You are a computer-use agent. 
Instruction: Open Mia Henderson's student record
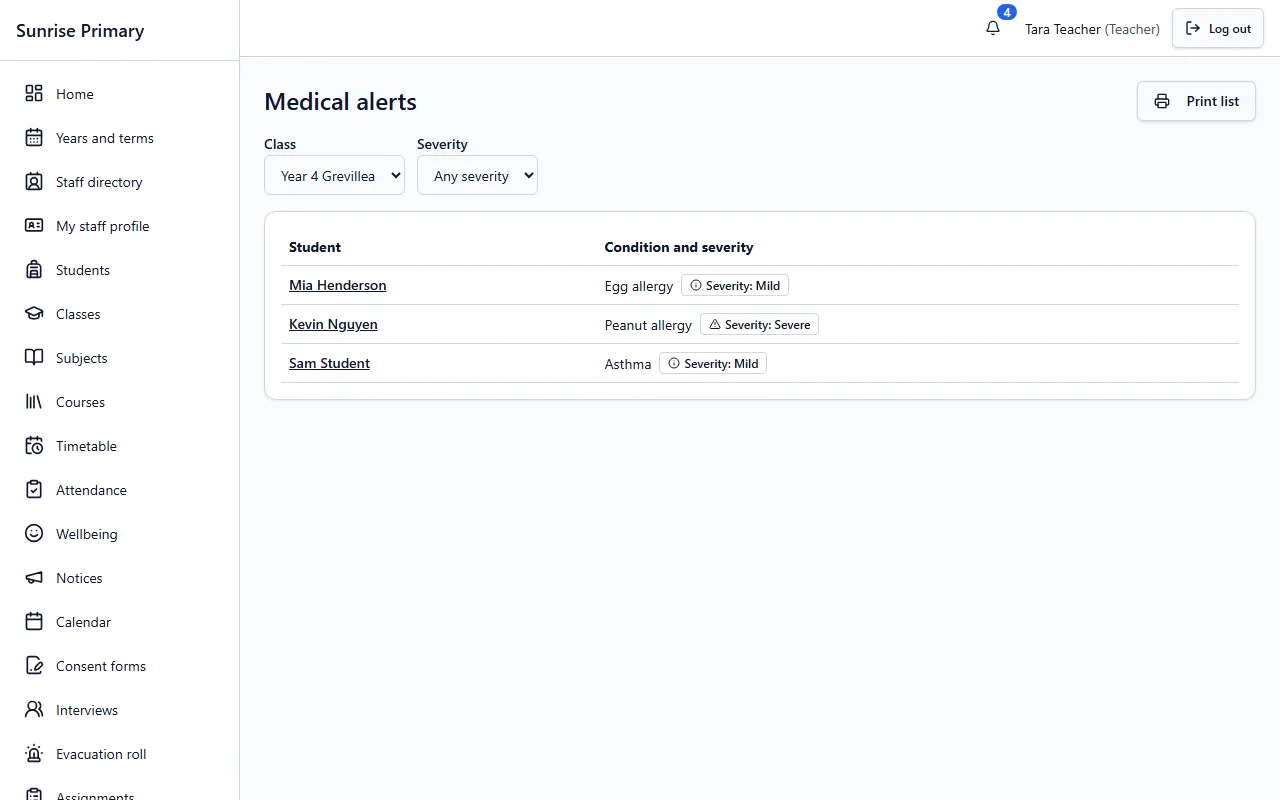click(x=337, y=285)
